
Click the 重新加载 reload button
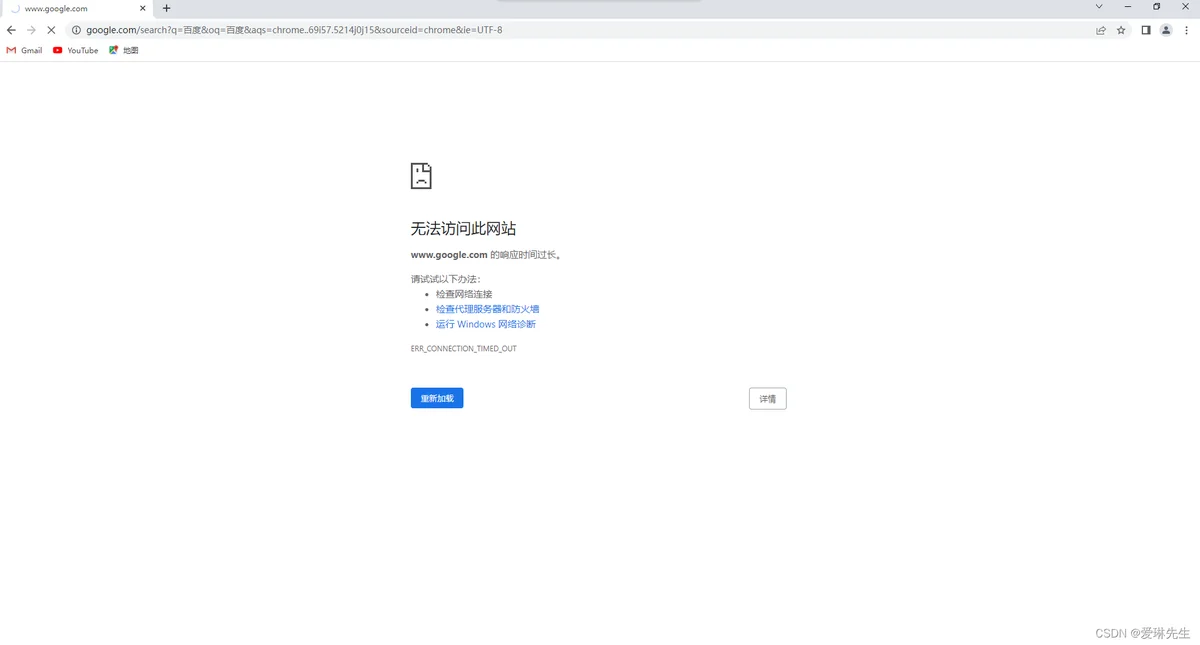coord(437,398)
